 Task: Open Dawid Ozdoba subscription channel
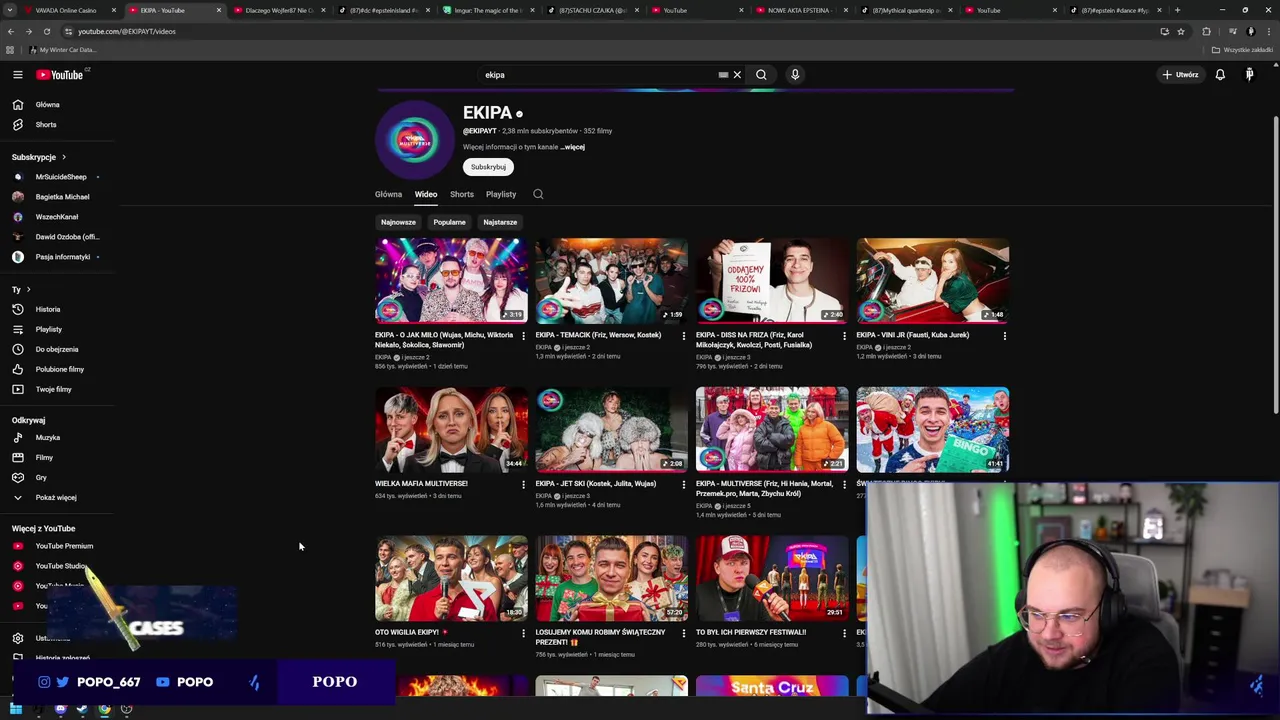67,237
